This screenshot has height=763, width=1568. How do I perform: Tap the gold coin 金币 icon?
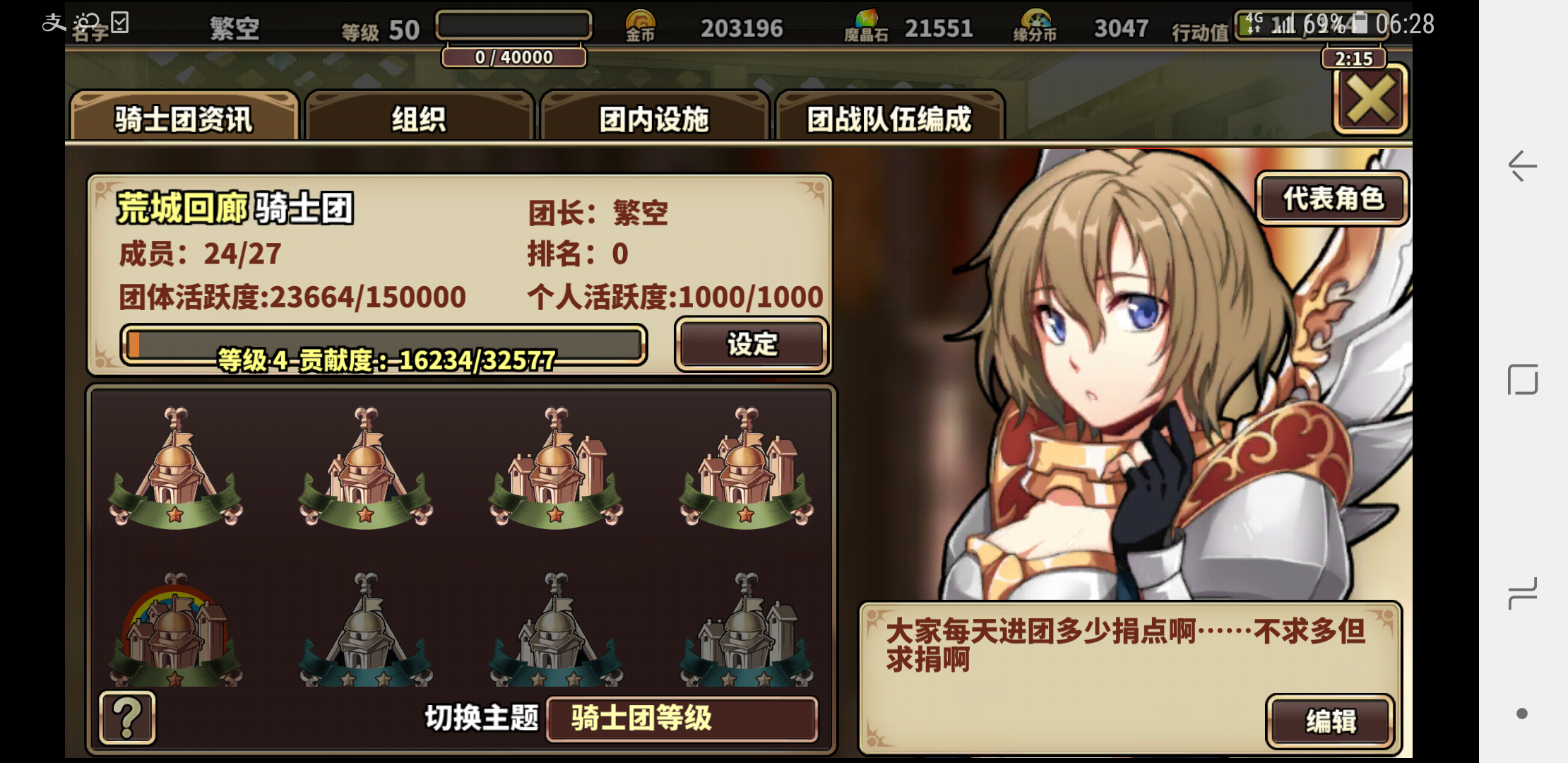click(x=641, y=26)
